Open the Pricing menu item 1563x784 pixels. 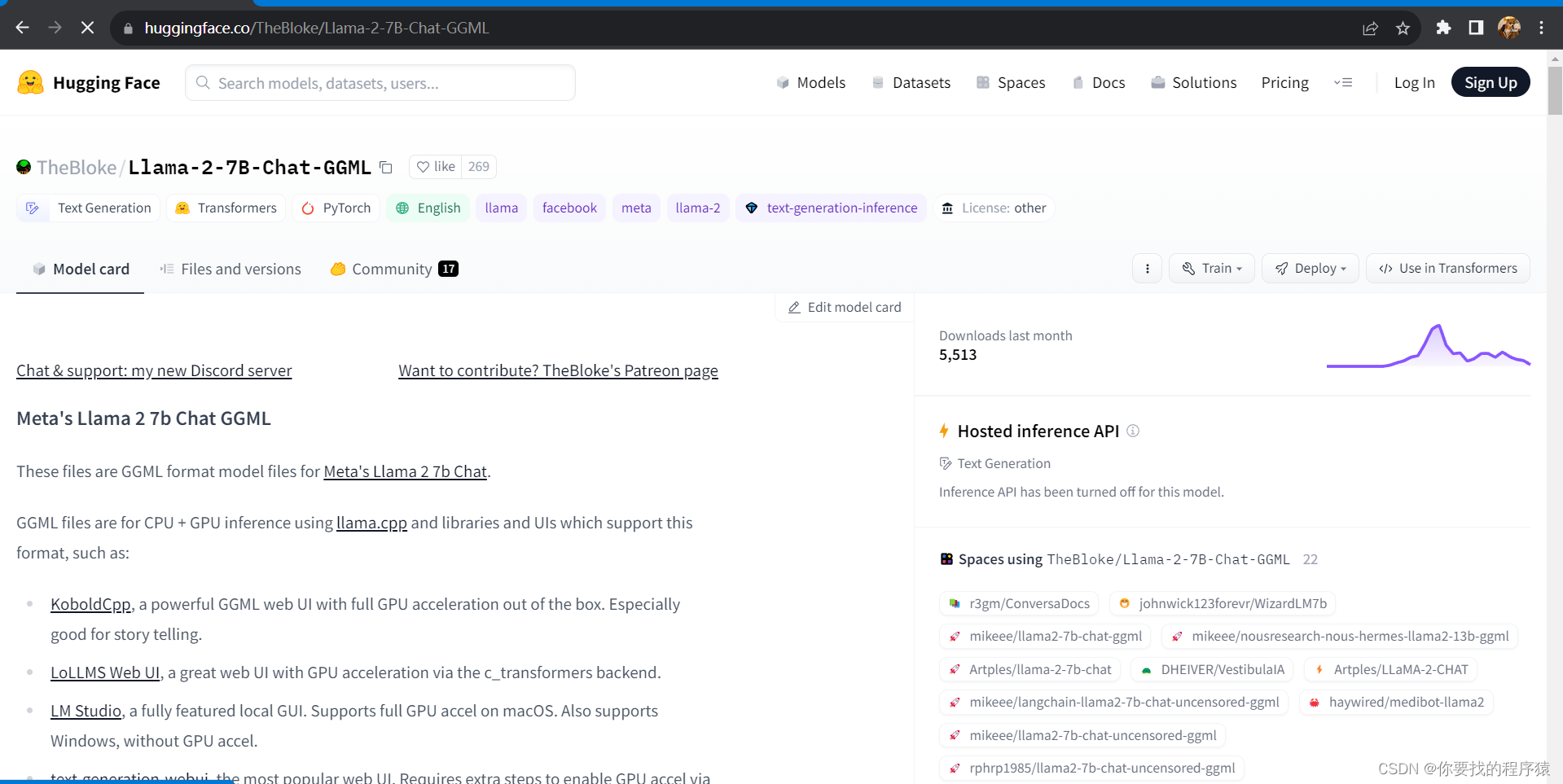point(1284,82)
